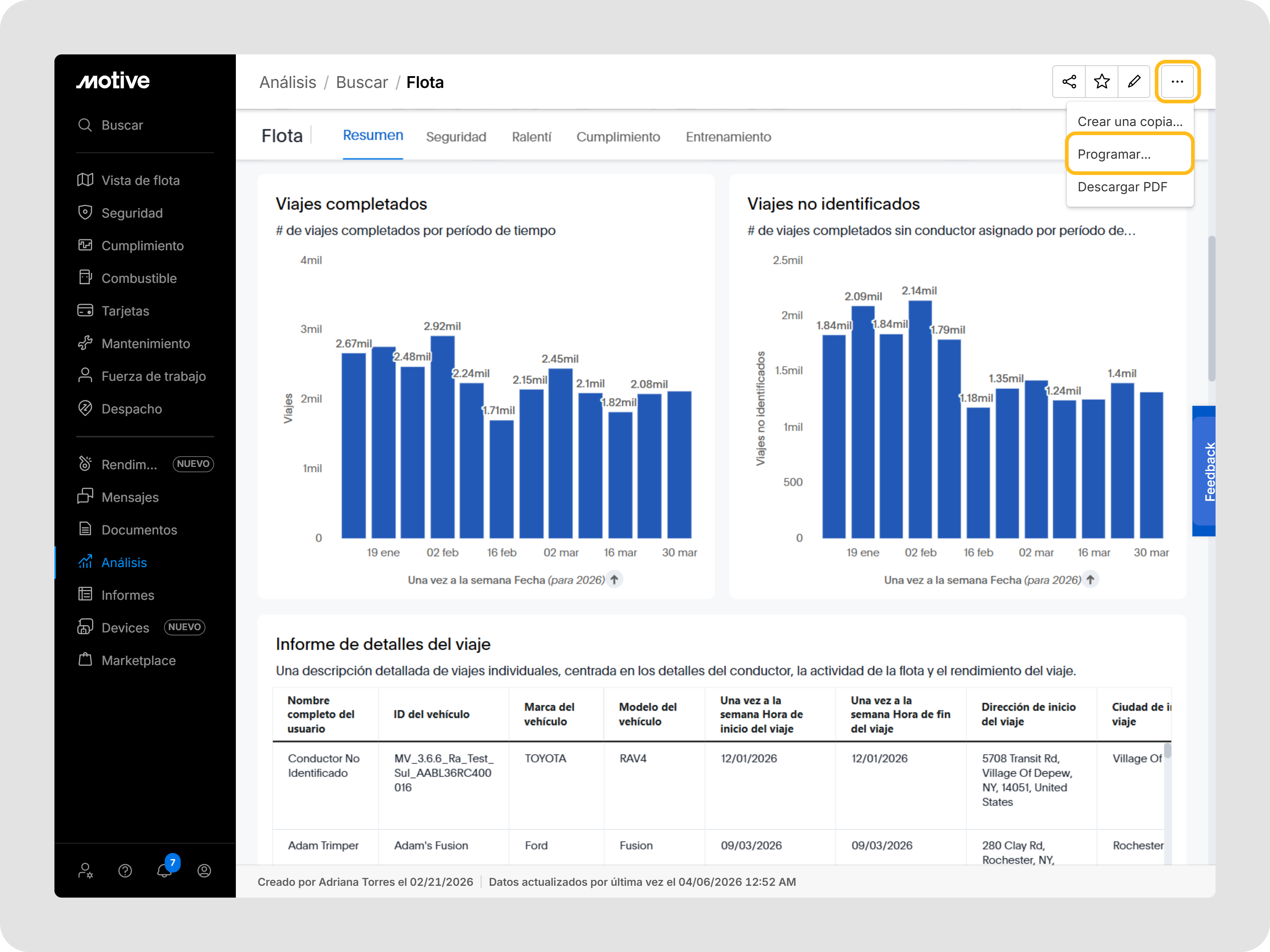Switch to the Cumplimiento tab
This screenshot has height=952, width=1270.
pos(618,136)
